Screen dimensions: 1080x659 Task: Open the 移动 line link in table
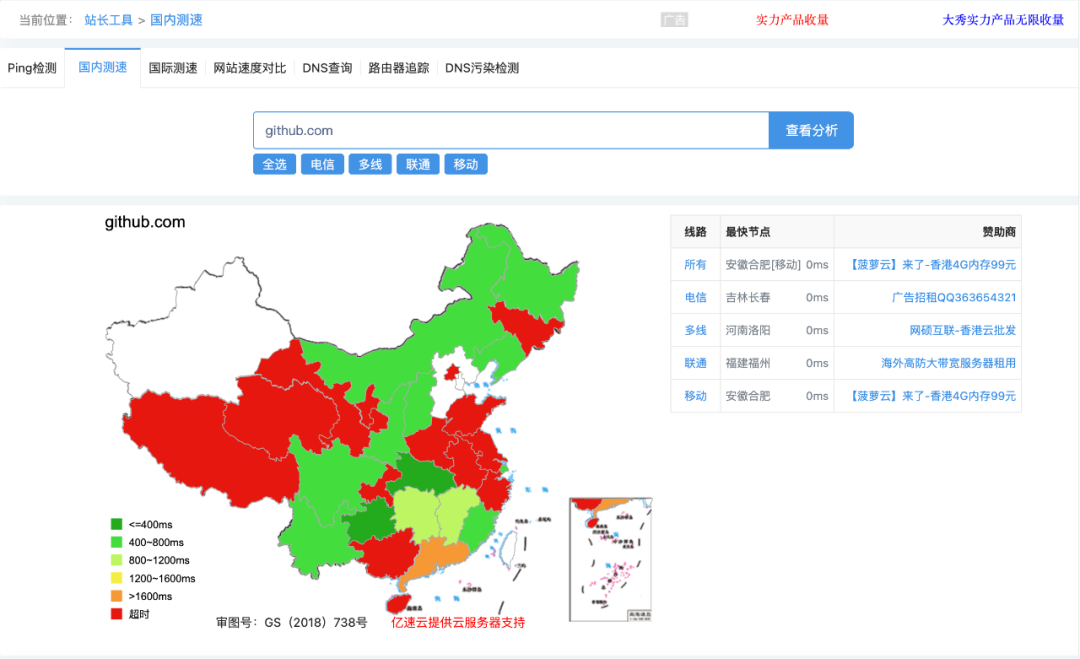(695, 396)
